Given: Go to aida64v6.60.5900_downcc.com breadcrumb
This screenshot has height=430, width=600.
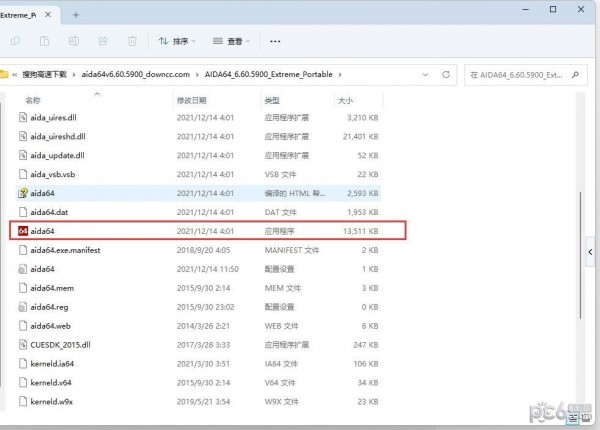Looking at the screenshot, I should 135,74.
